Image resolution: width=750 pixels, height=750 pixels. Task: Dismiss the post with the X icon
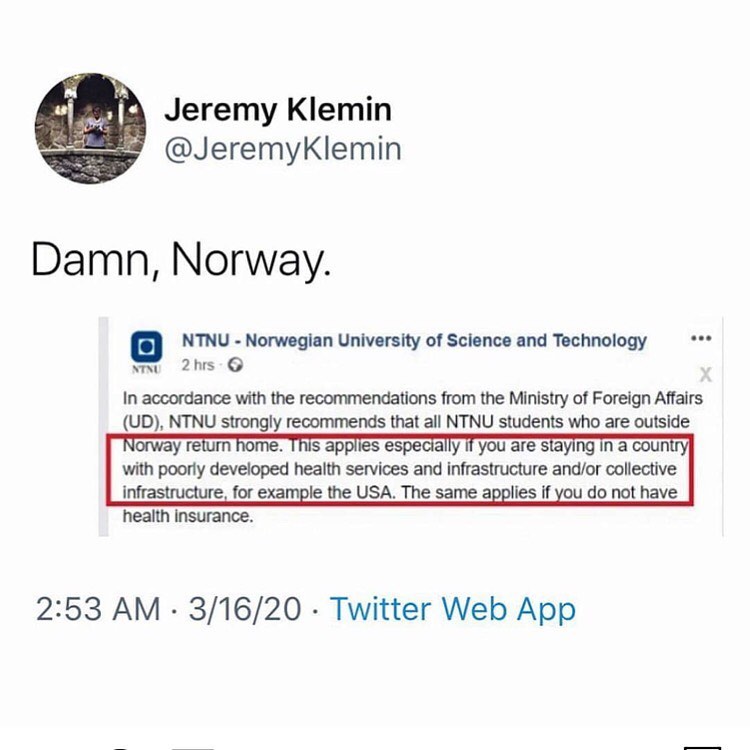point(705,375)
